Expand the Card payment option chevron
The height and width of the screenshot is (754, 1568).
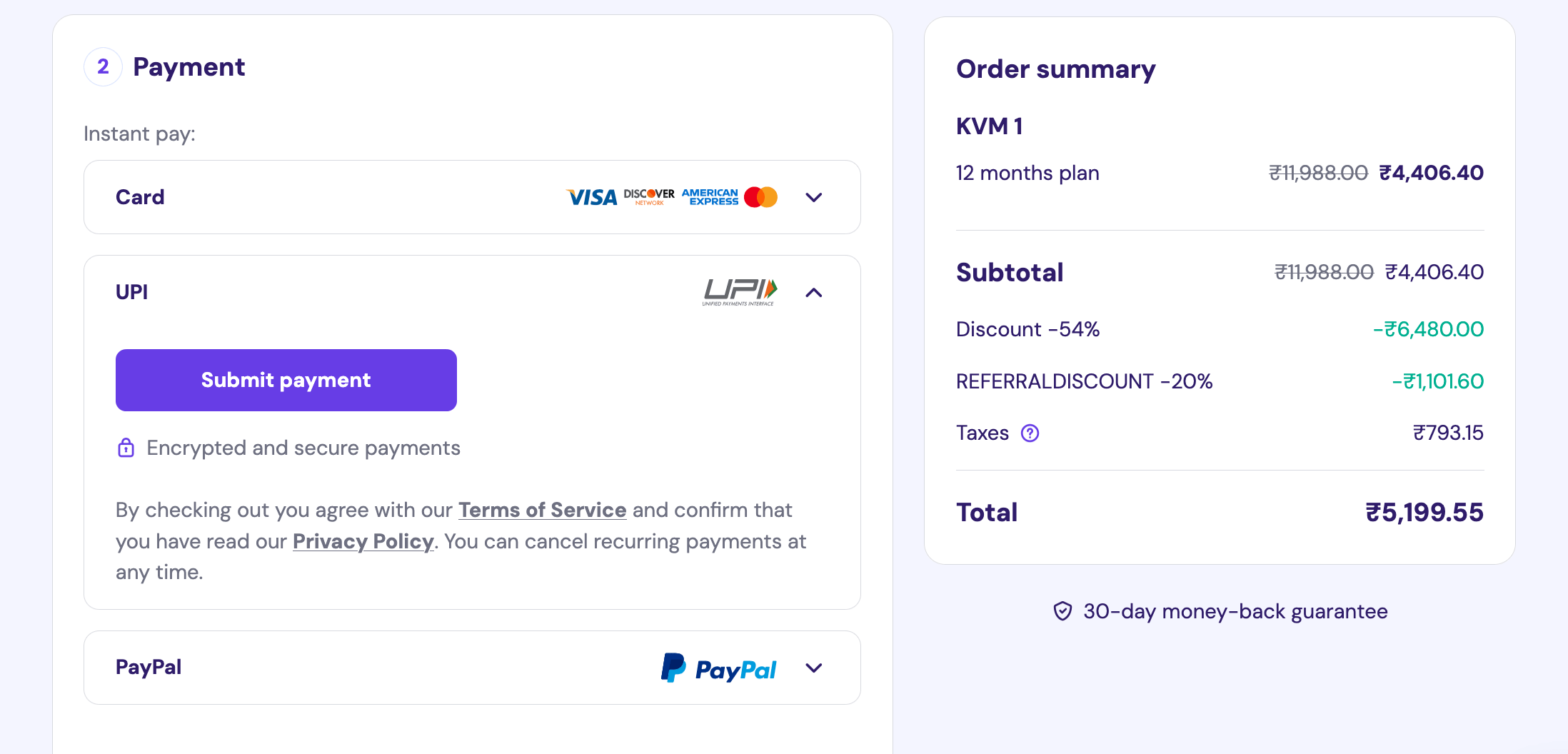814,197
